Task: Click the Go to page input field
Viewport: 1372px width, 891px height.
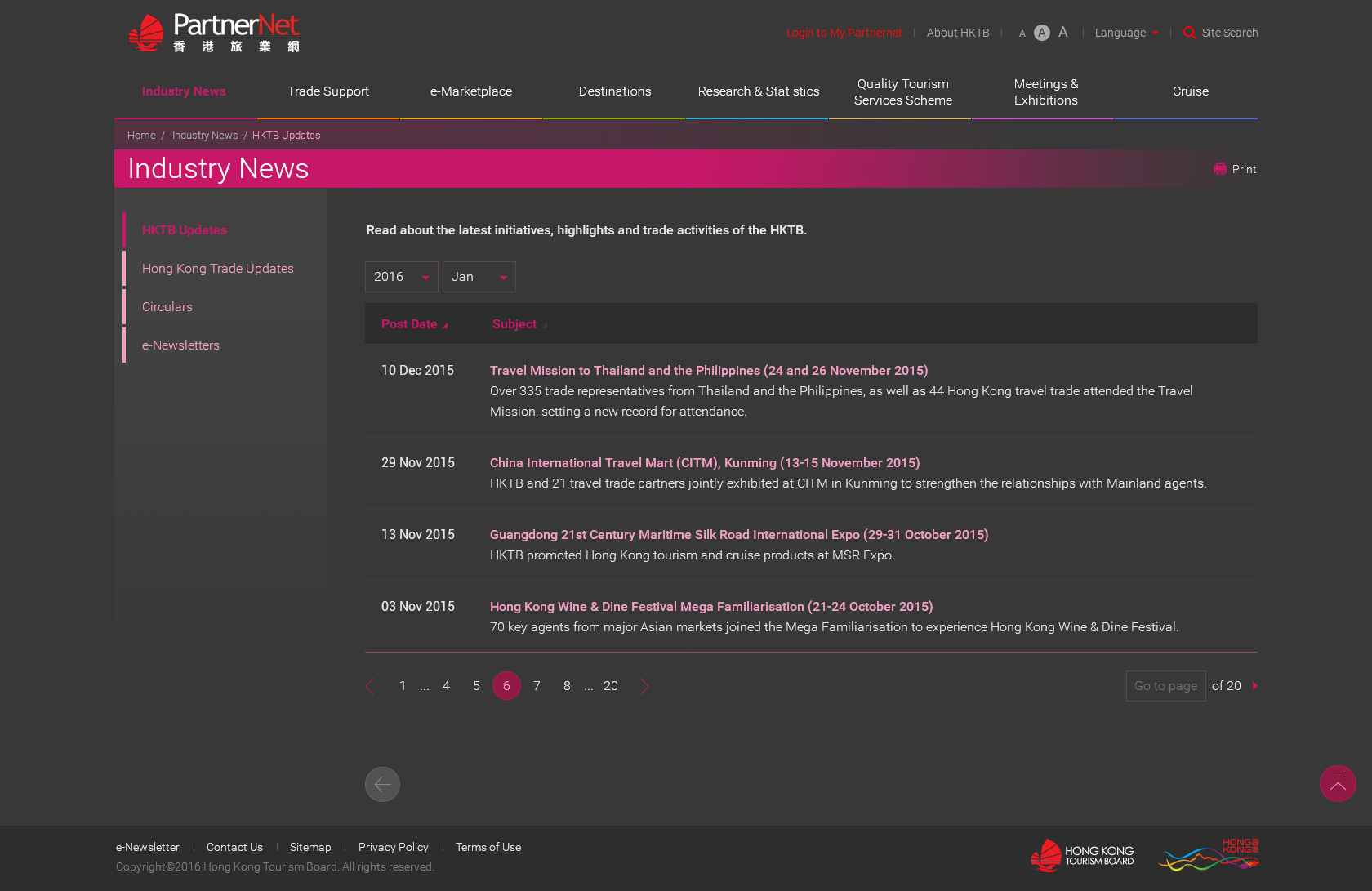Action: (1165, 686)
